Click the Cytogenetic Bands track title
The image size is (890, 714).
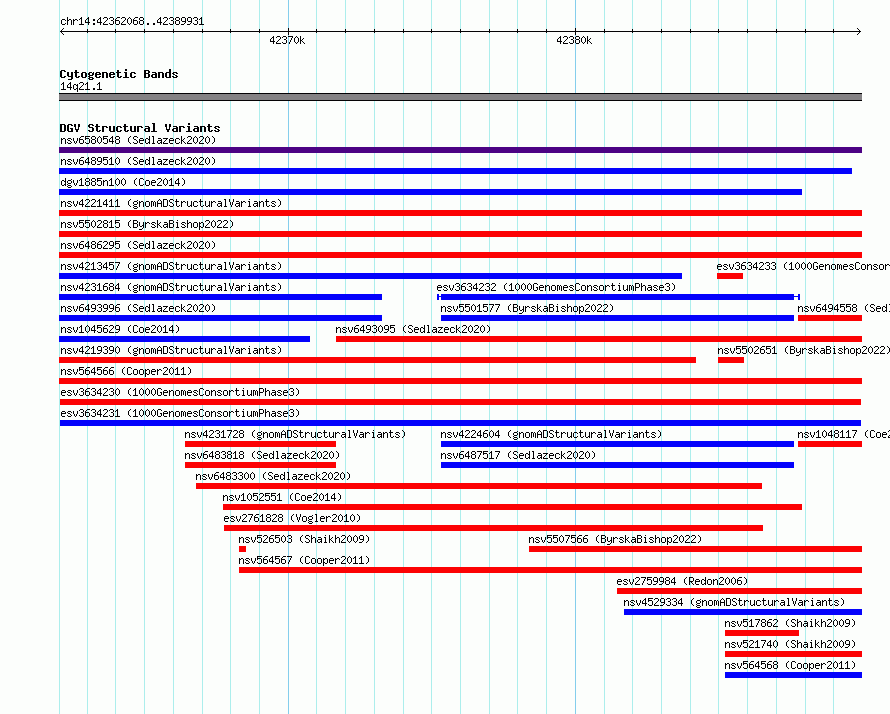[x=119, y=74]
